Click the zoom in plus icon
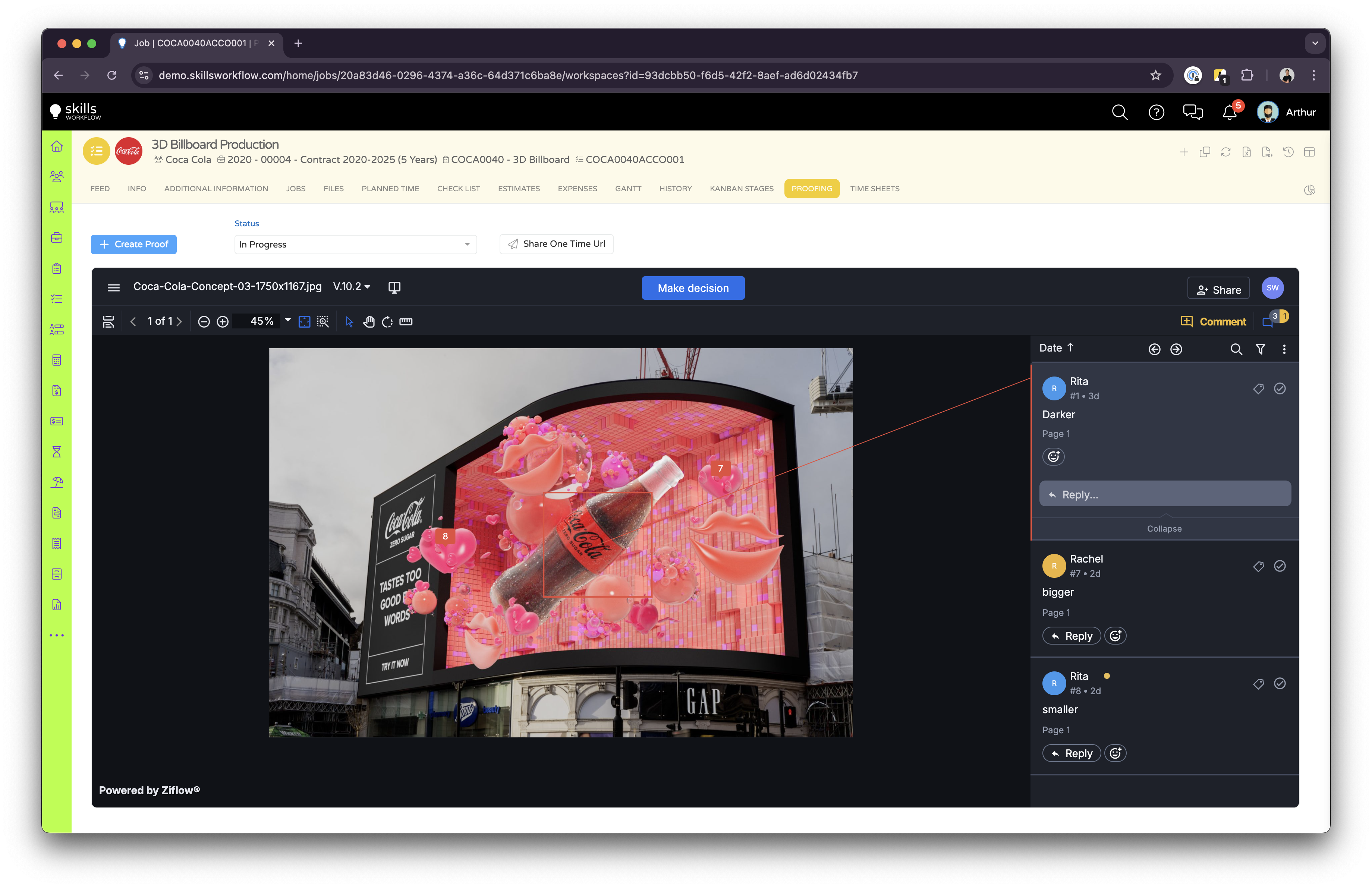This screenshot has width=1372, height=888. coord(223,322)
